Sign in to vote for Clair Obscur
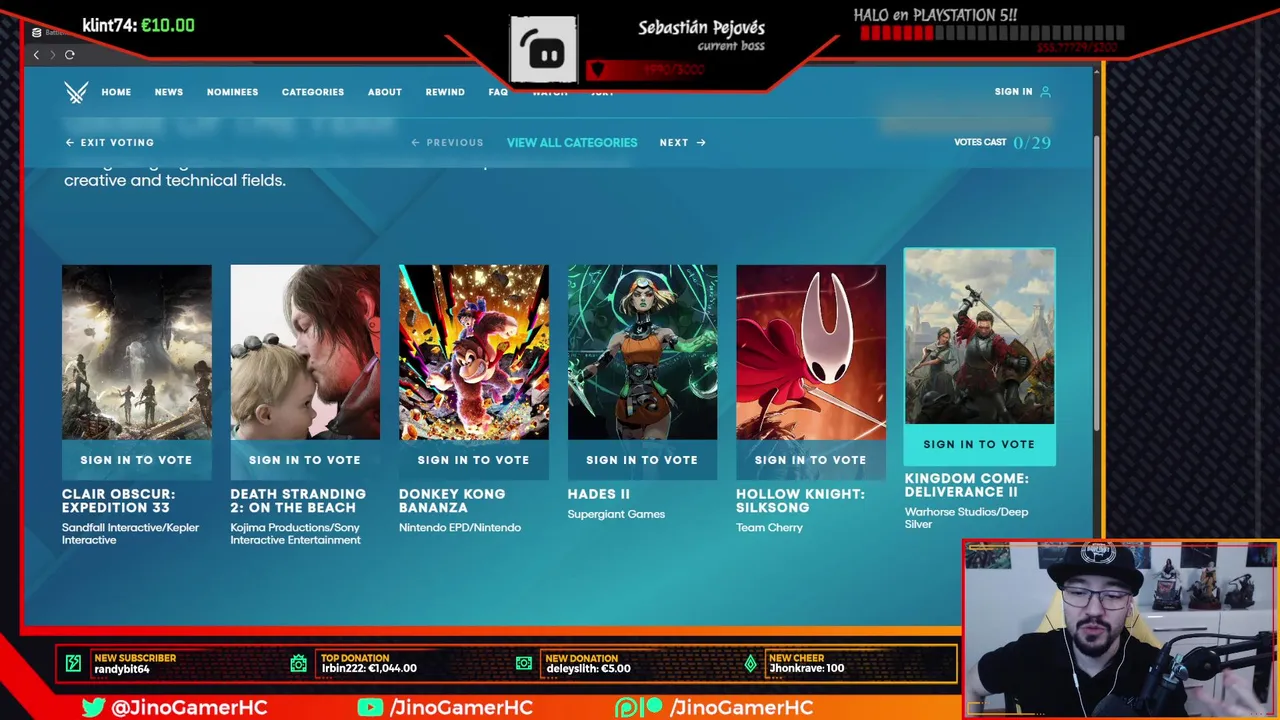 [x=136, y=460]
